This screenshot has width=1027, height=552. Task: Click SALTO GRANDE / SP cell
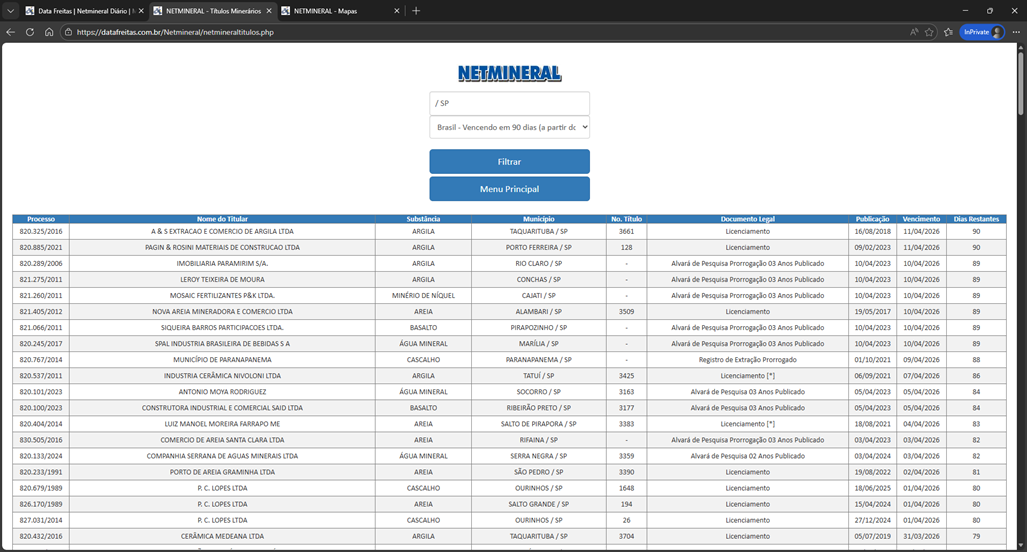click(538, 504)
